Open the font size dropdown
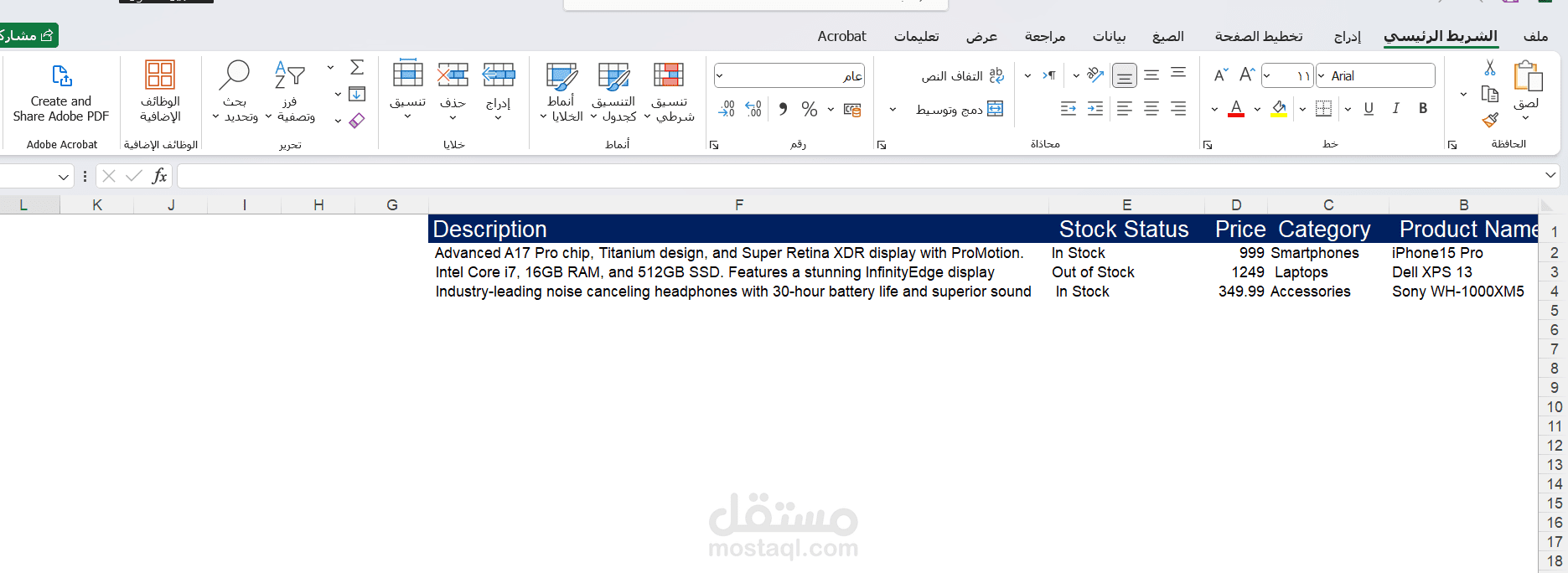 (x=1267, y=75)
